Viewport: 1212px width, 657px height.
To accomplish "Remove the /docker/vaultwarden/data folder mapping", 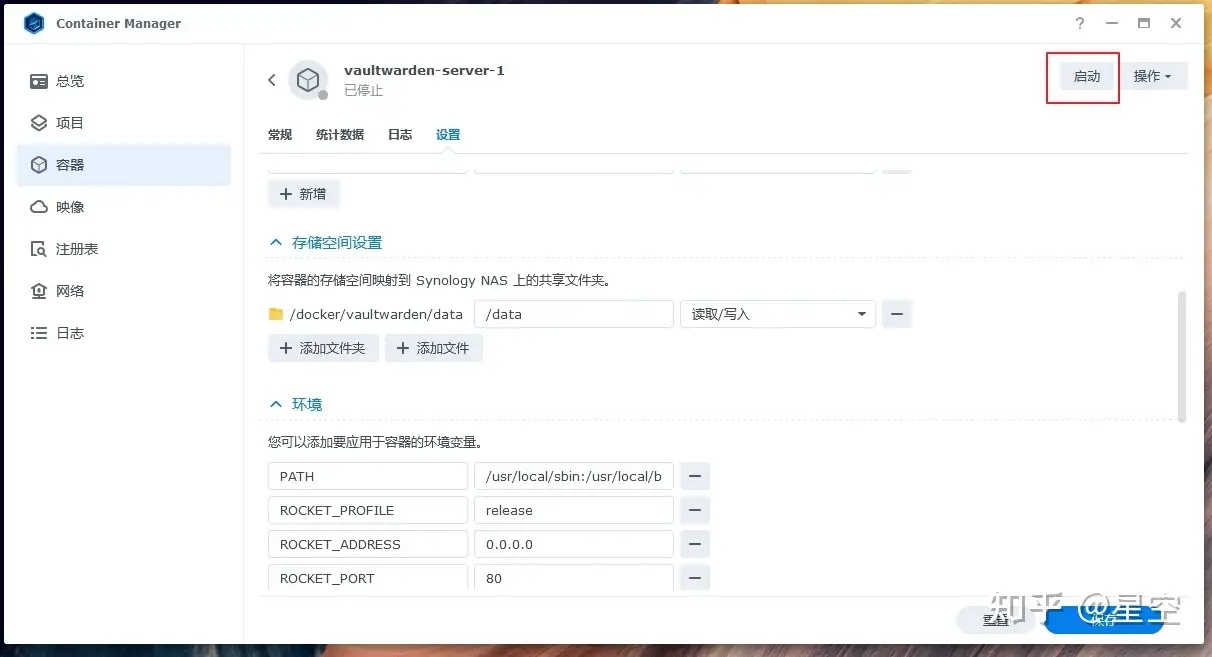I will [x=897, y=314].
